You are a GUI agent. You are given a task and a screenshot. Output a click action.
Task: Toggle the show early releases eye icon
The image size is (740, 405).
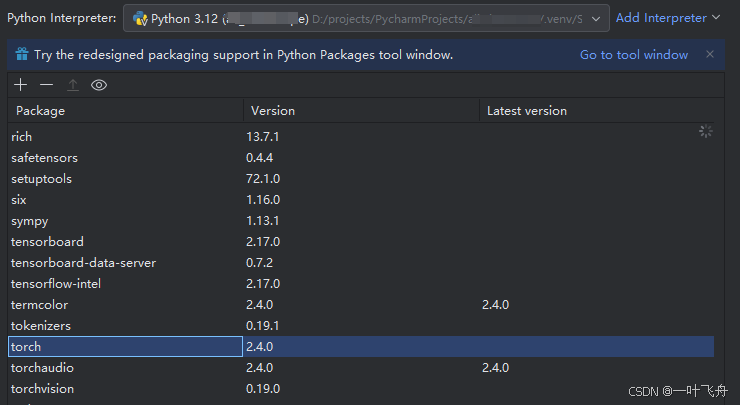click(x=99, y=85)
